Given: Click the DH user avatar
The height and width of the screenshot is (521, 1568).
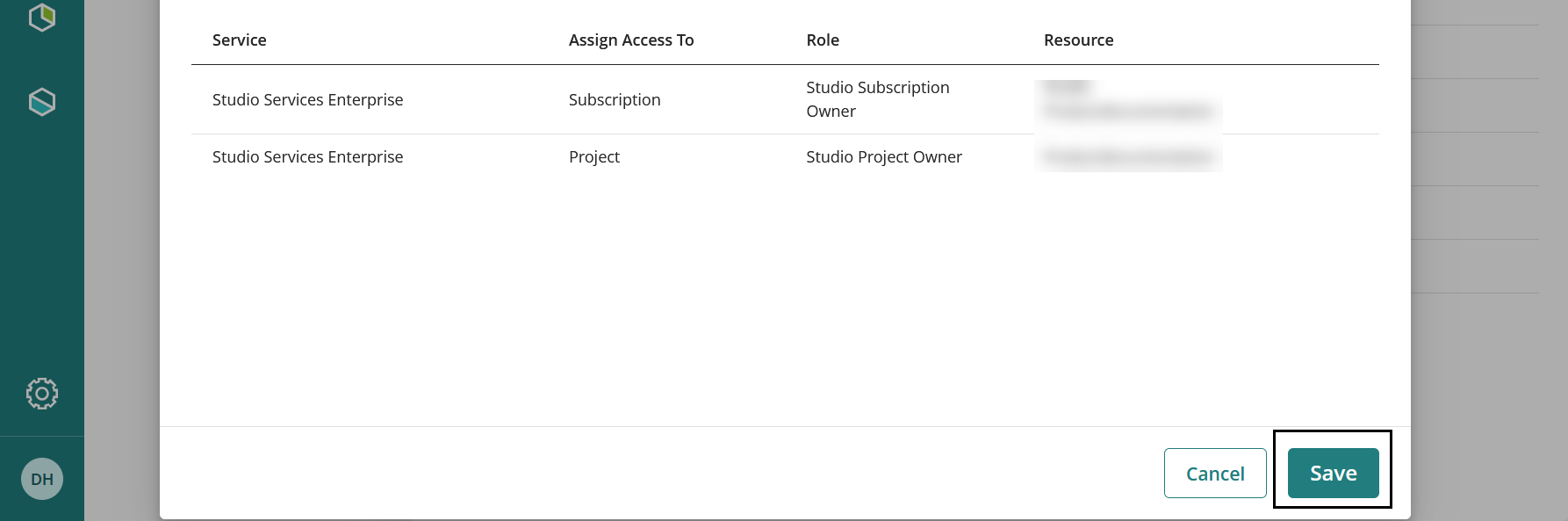Looking at the screenshot, I should [x=42, y=479].
